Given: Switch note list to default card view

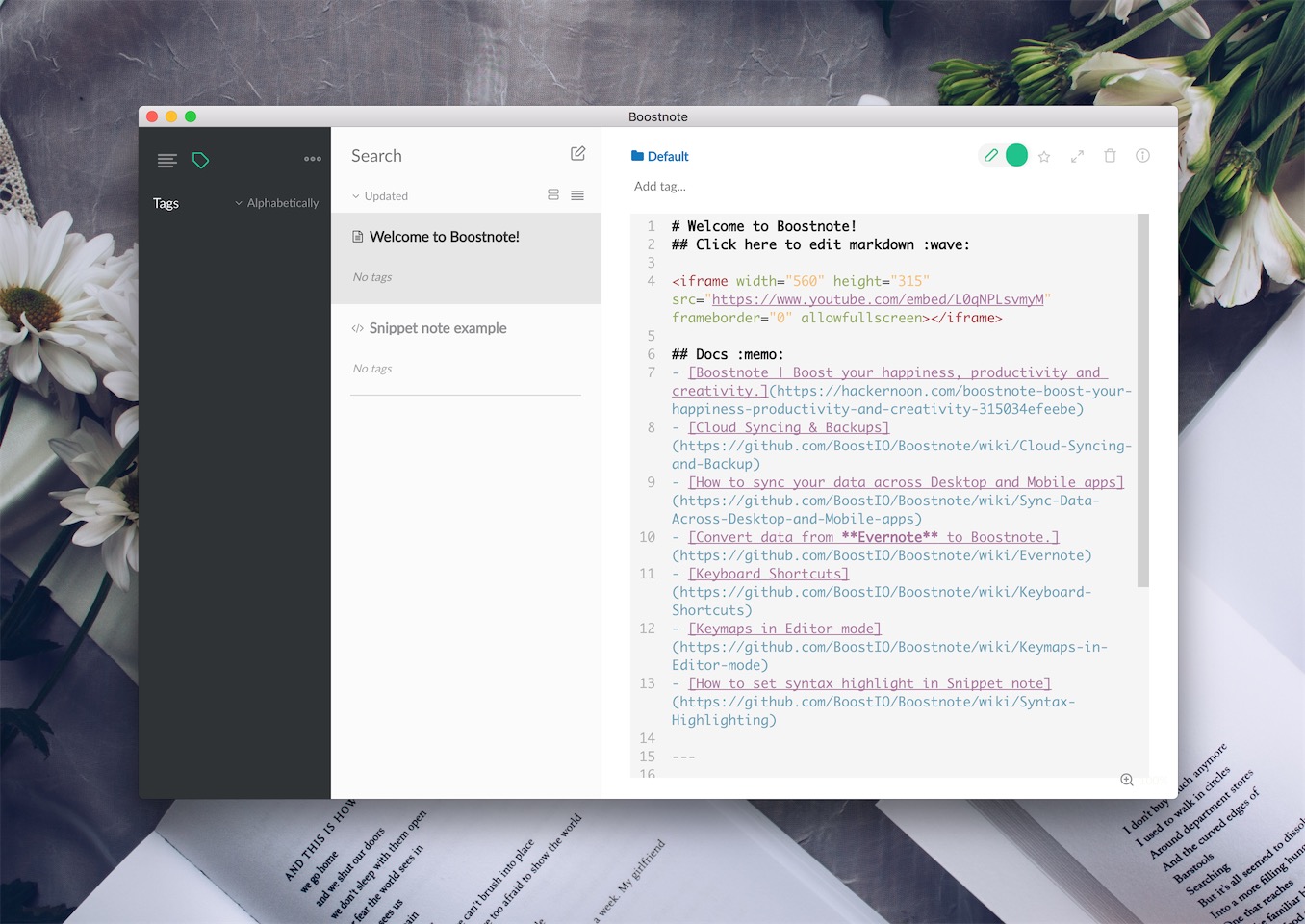Looking at the screenshot, I should coord(553,195).
